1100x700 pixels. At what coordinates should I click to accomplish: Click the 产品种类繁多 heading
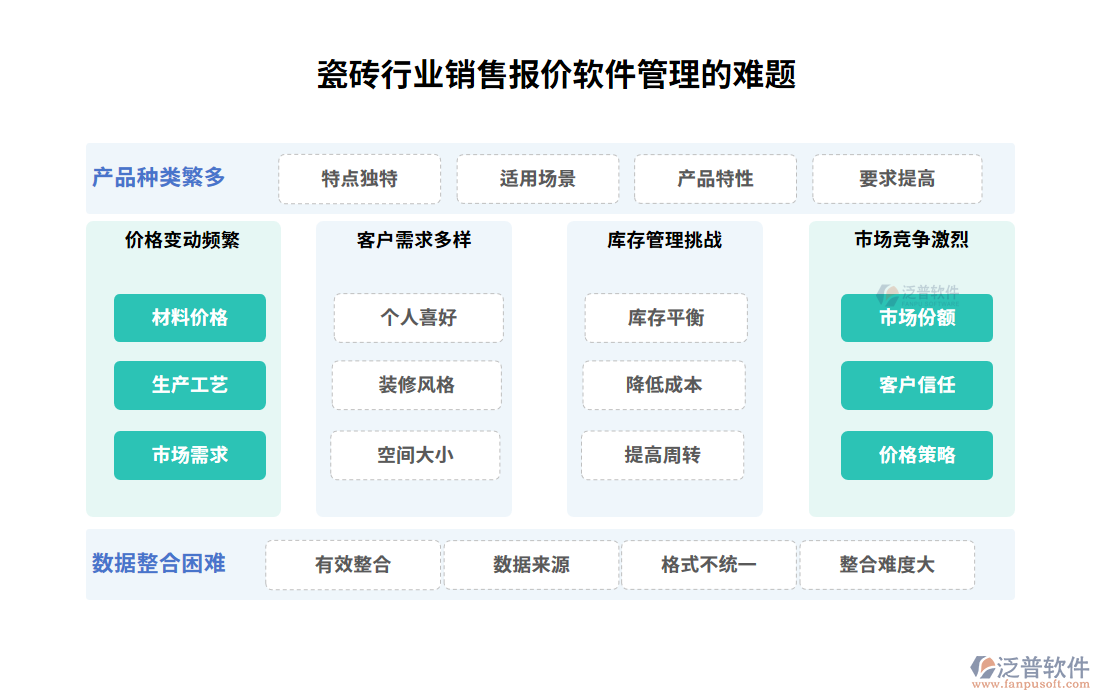click(159, 178)
